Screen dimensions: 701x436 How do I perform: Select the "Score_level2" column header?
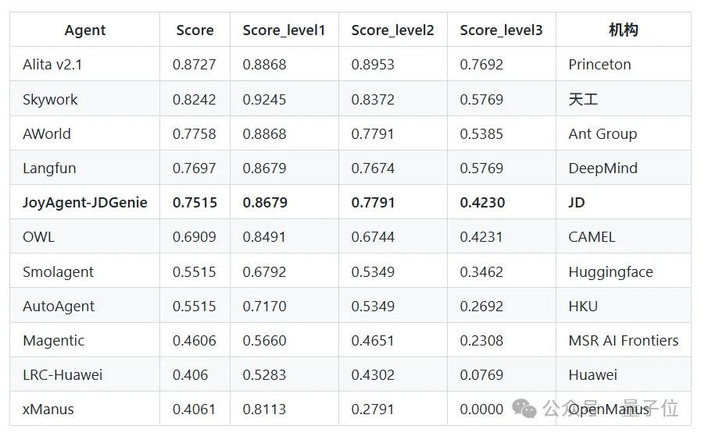[392, 30]
